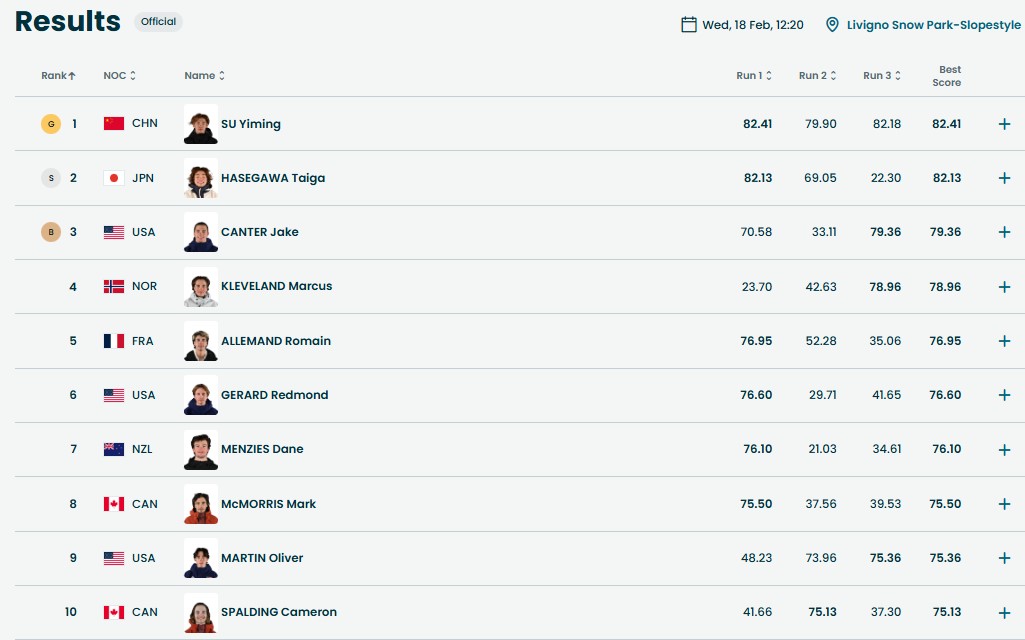Click the gold medal icon for rank 1
1025x640 pixels.
[x=50, y=124]
